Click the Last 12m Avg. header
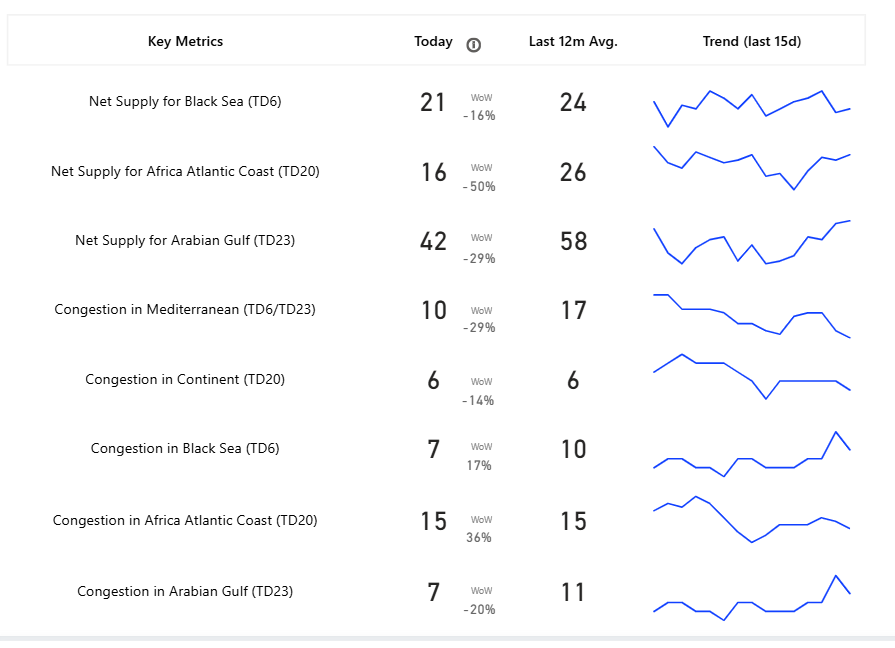The image size is (895, 648). tap(573, 42)
